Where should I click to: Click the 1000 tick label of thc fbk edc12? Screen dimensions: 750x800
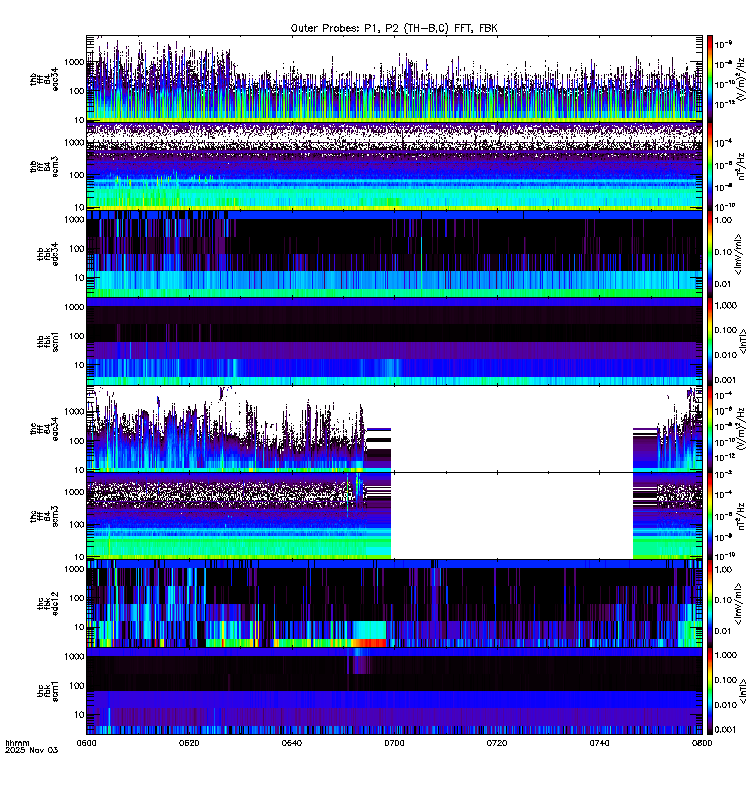click(74, 569)
